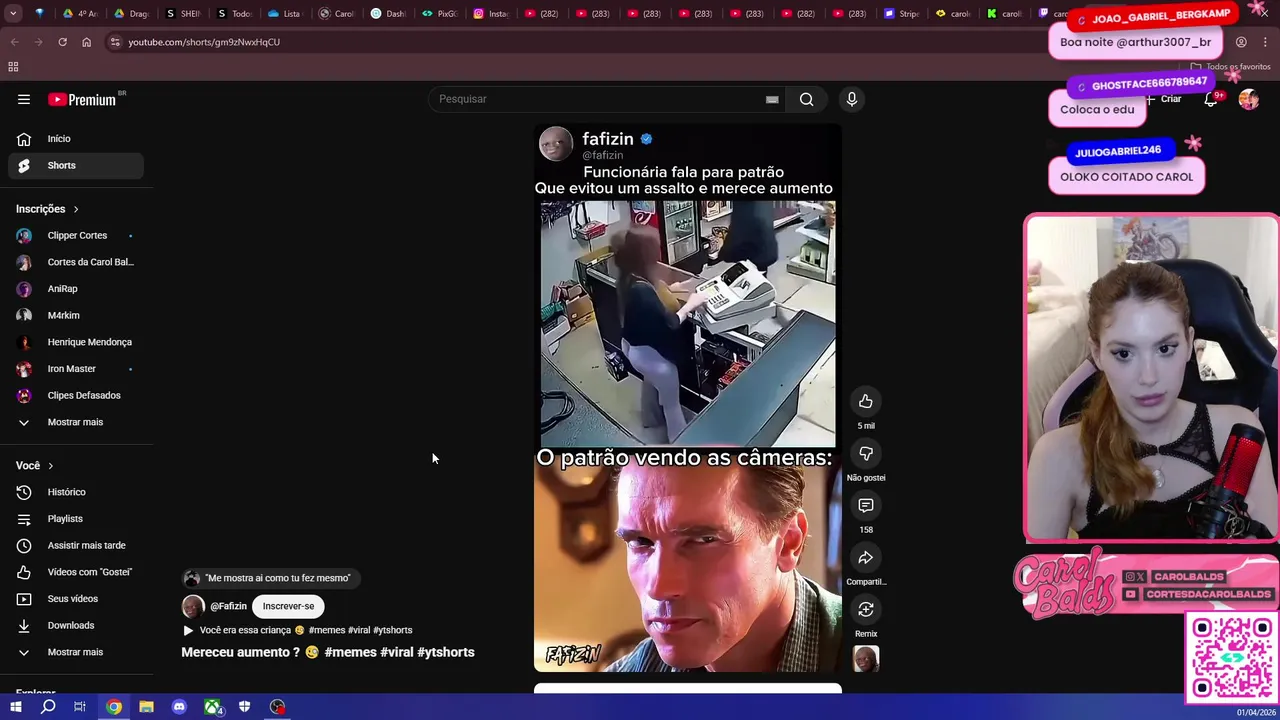Switch to the Dashboard browser tab
This screenshot has height=720, width=1280.
[388, 14]
